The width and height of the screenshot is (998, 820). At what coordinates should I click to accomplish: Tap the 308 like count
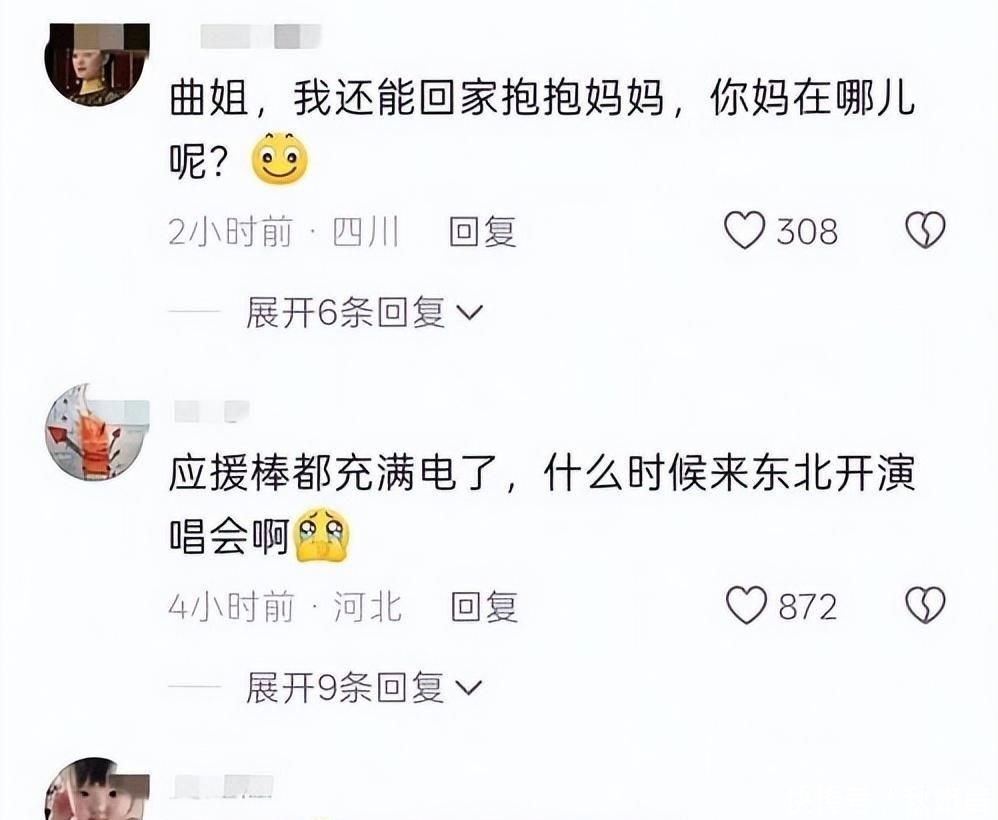click(x=806, y=231)
